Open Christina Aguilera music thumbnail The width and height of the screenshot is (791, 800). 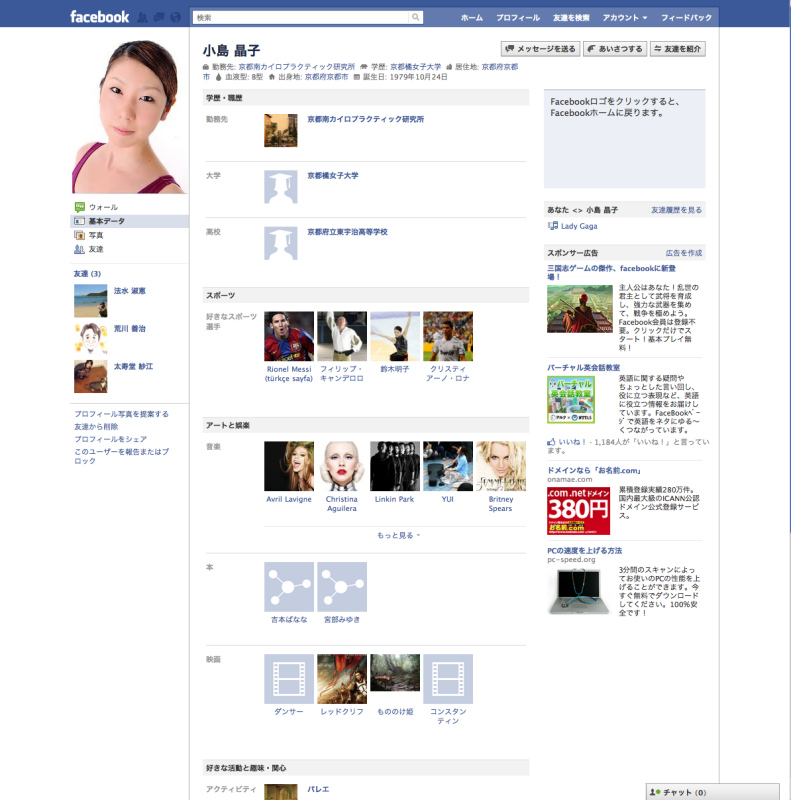(342, 466)
